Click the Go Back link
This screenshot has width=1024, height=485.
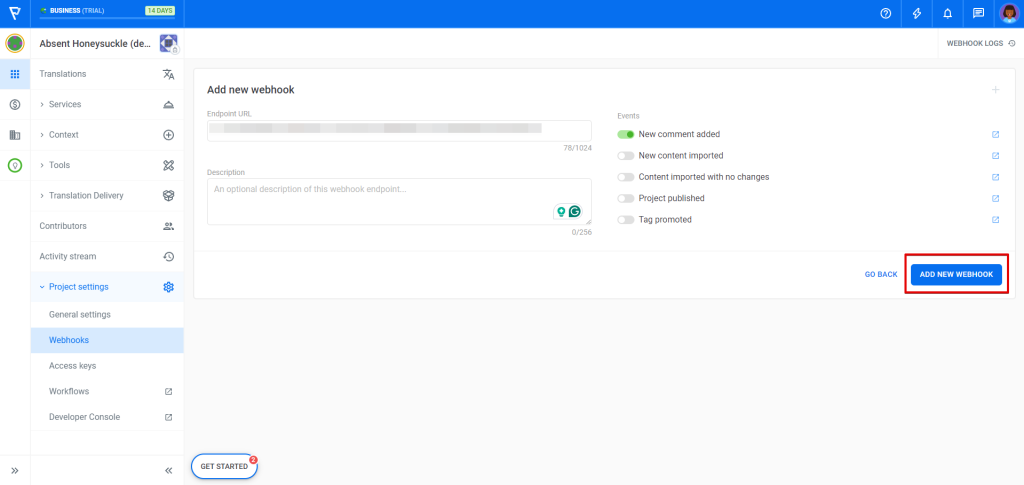coord(880,274)
